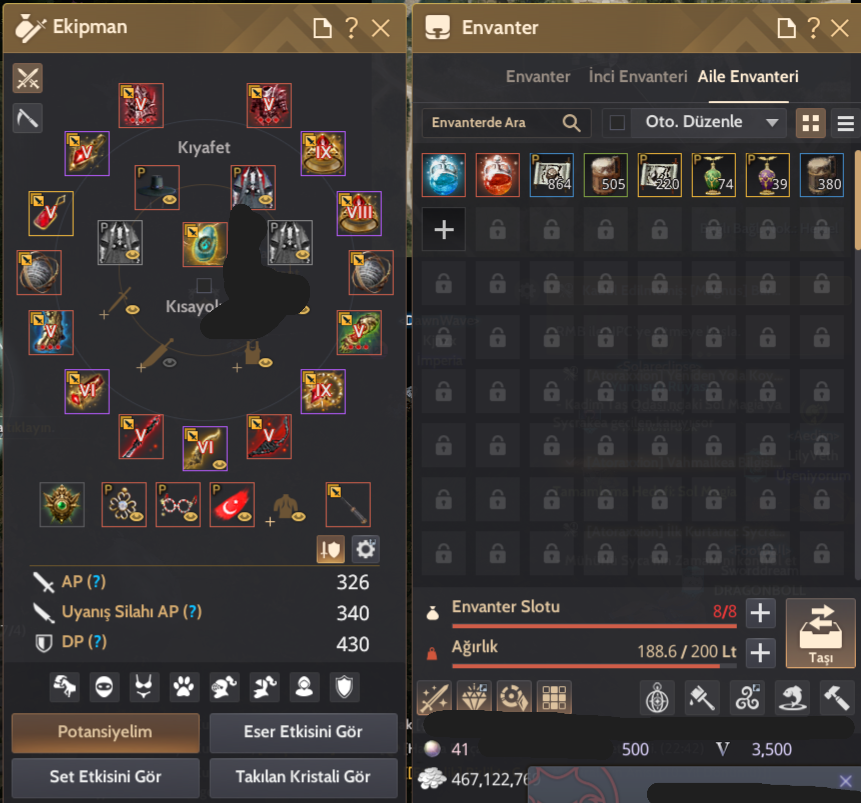The width and height of the screenshot is (861, 803).
Task: Switch to İnci Envanteri tab
Action: pyautogui.click(x=638, y=76)
